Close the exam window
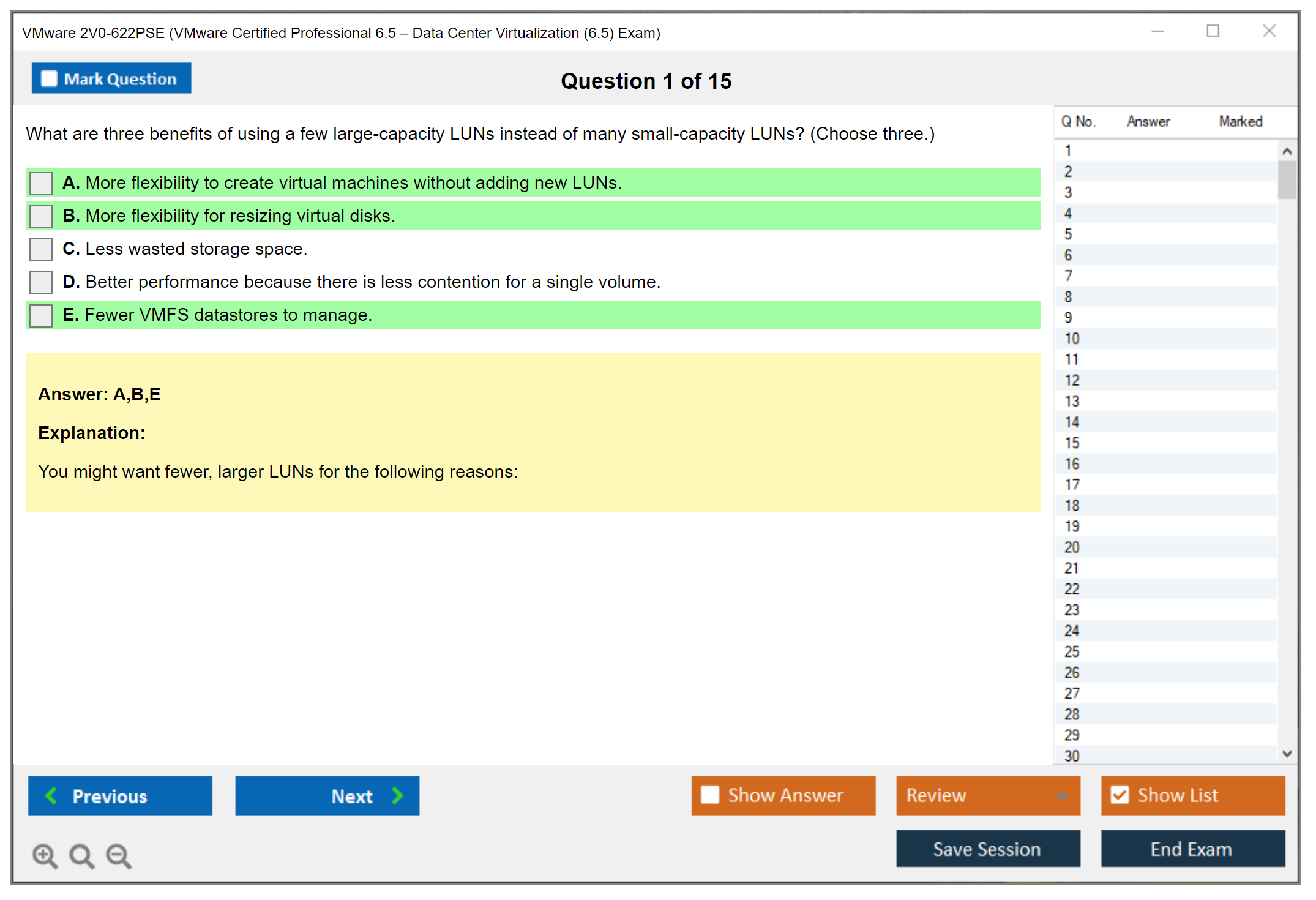Screen dimensions: 1316x900 (x=1269, y=31)
